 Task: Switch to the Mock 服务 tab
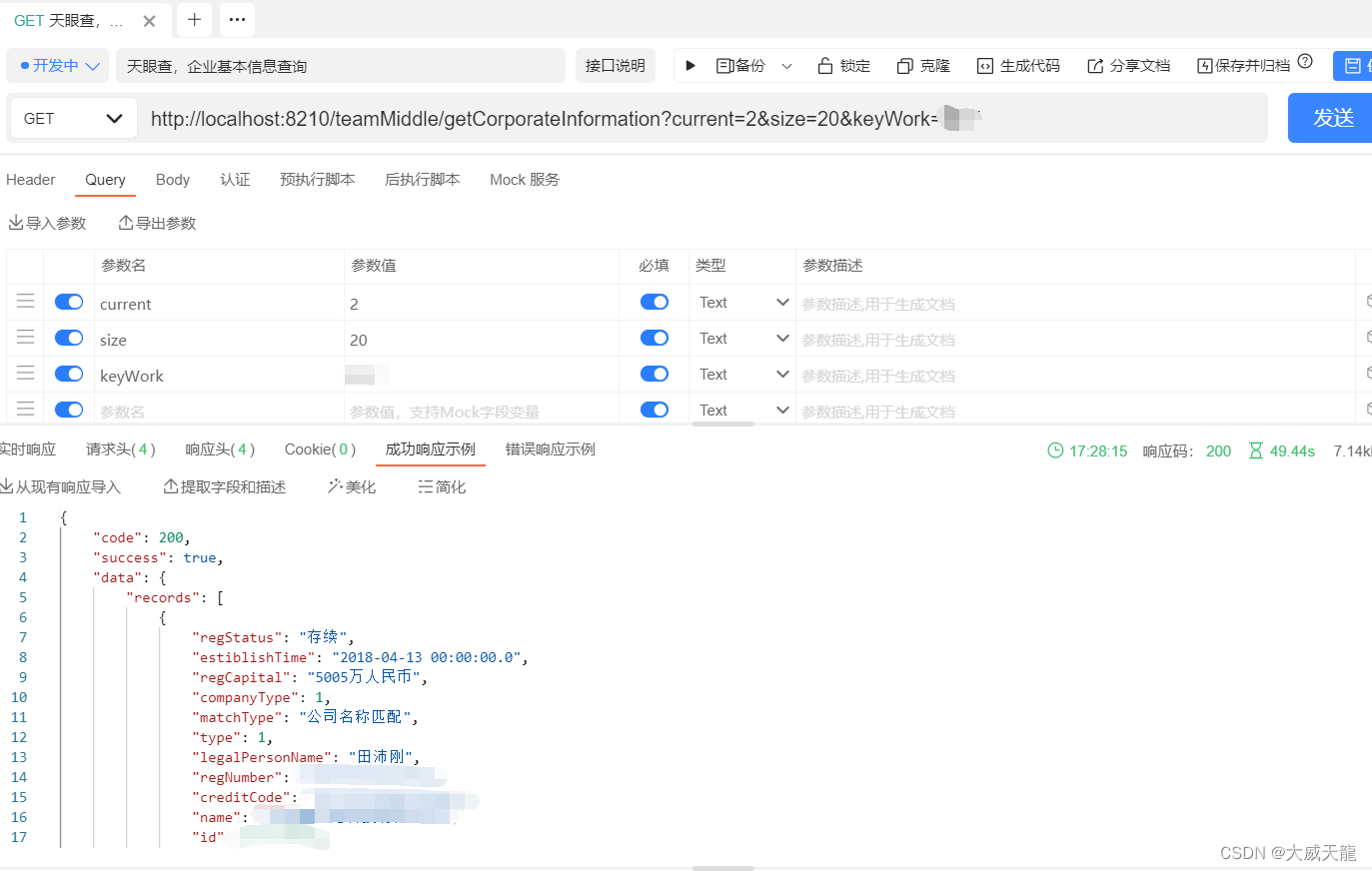point(525,180)
